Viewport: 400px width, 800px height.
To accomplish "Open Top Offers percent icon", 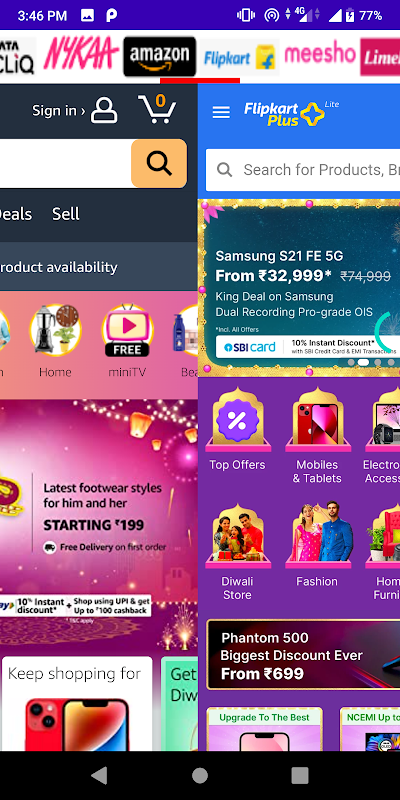I will [x=238, y=420].
